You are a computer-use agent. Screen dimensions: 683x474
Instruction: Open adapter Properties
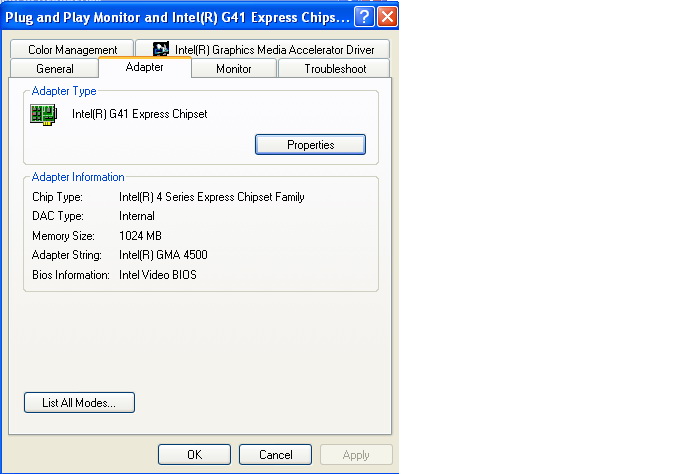tap(310, 145)
